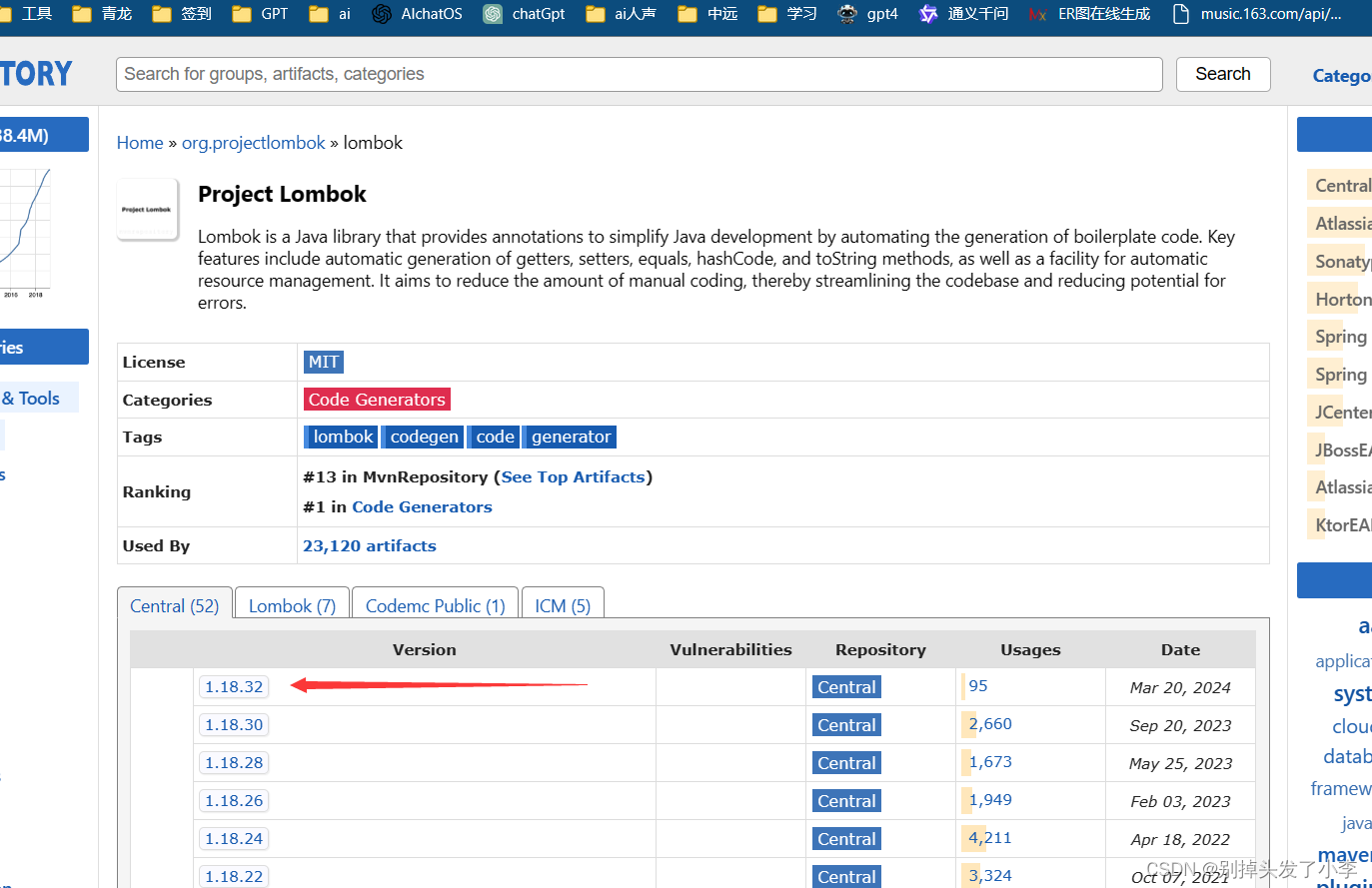Image resolution: width=1372 pixels, height=888 pixels.
Task: Select the generator tag
Action: coord(571,437)
